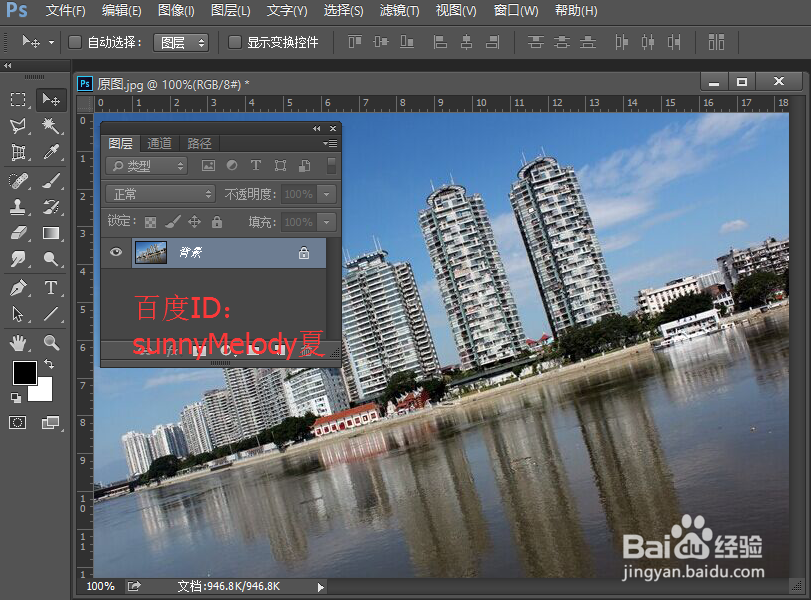Select the Rectangular Marquee tool
811x600 pixels.
coord(18,99)
